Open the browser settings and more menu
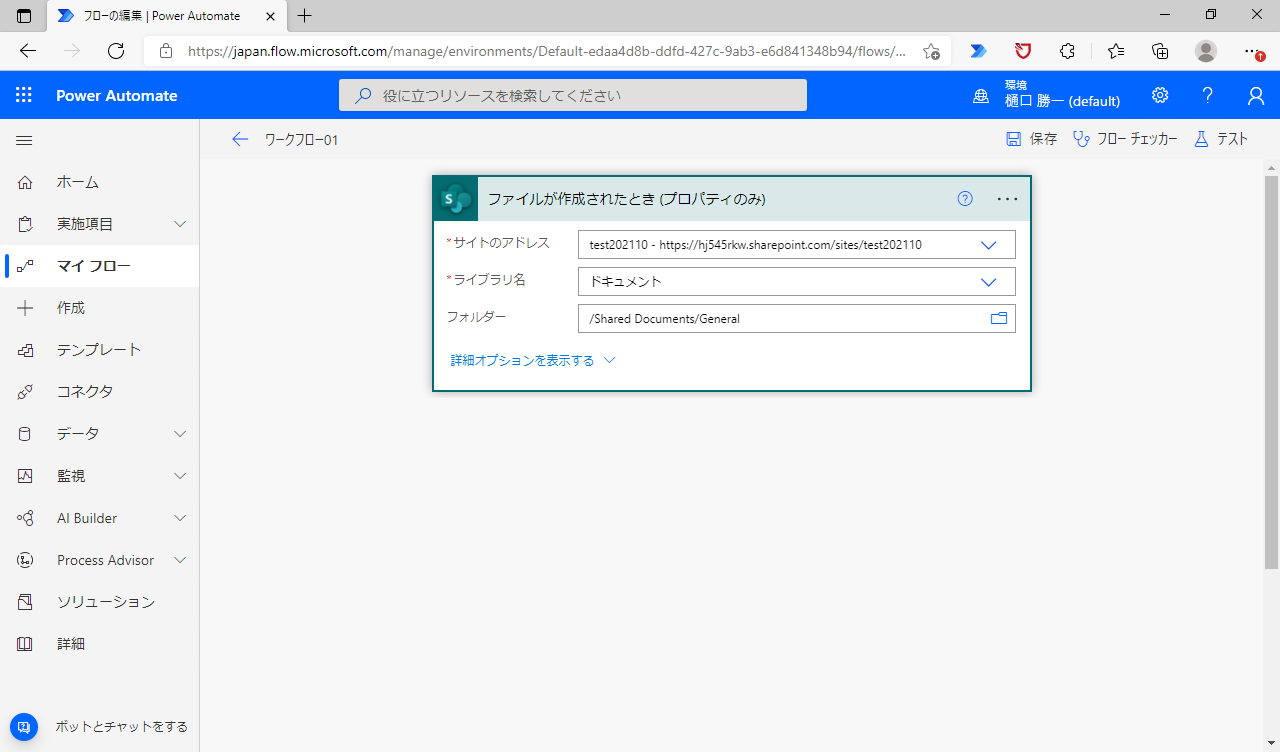1280x752 pixels. (1252, 51)
